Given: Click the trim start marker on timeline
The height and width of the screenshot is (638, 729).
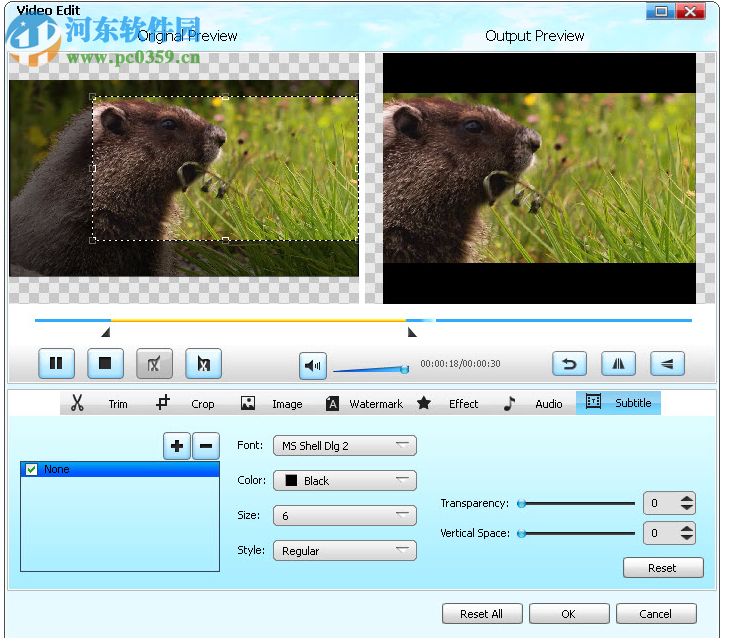Looking at the screenshot, I should tap(106, 332).
